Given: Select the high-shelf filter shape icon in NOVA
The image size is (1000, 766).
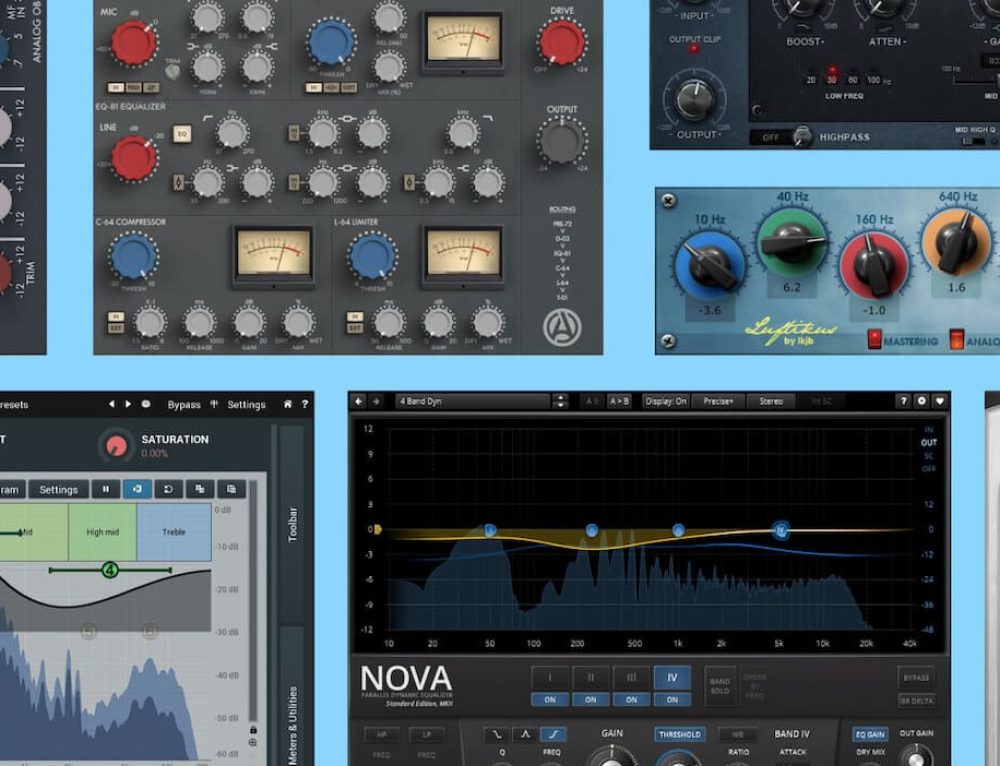Looking at the screenshot, I should (552, 735).
